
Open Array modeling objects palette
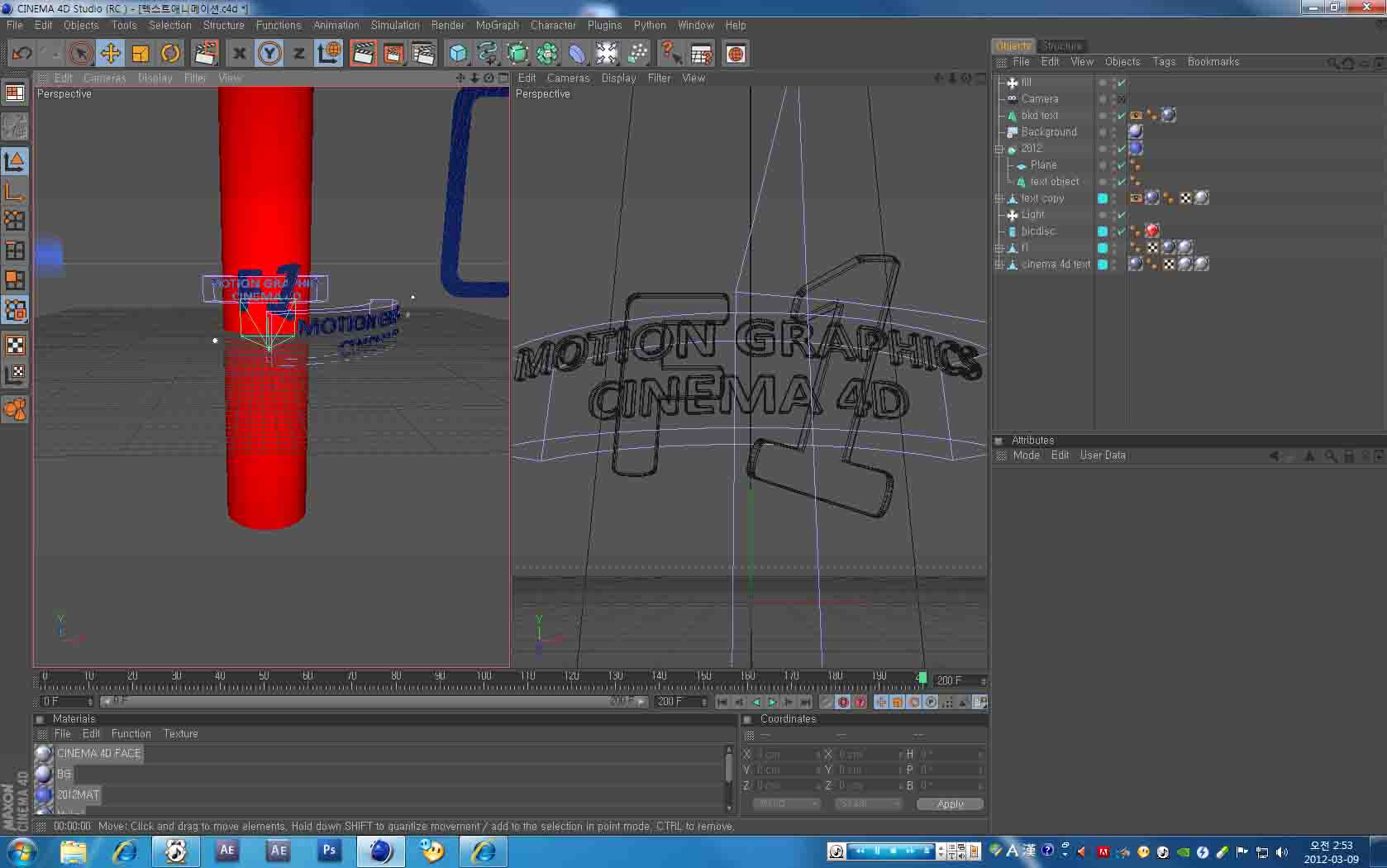pos(547,54)
